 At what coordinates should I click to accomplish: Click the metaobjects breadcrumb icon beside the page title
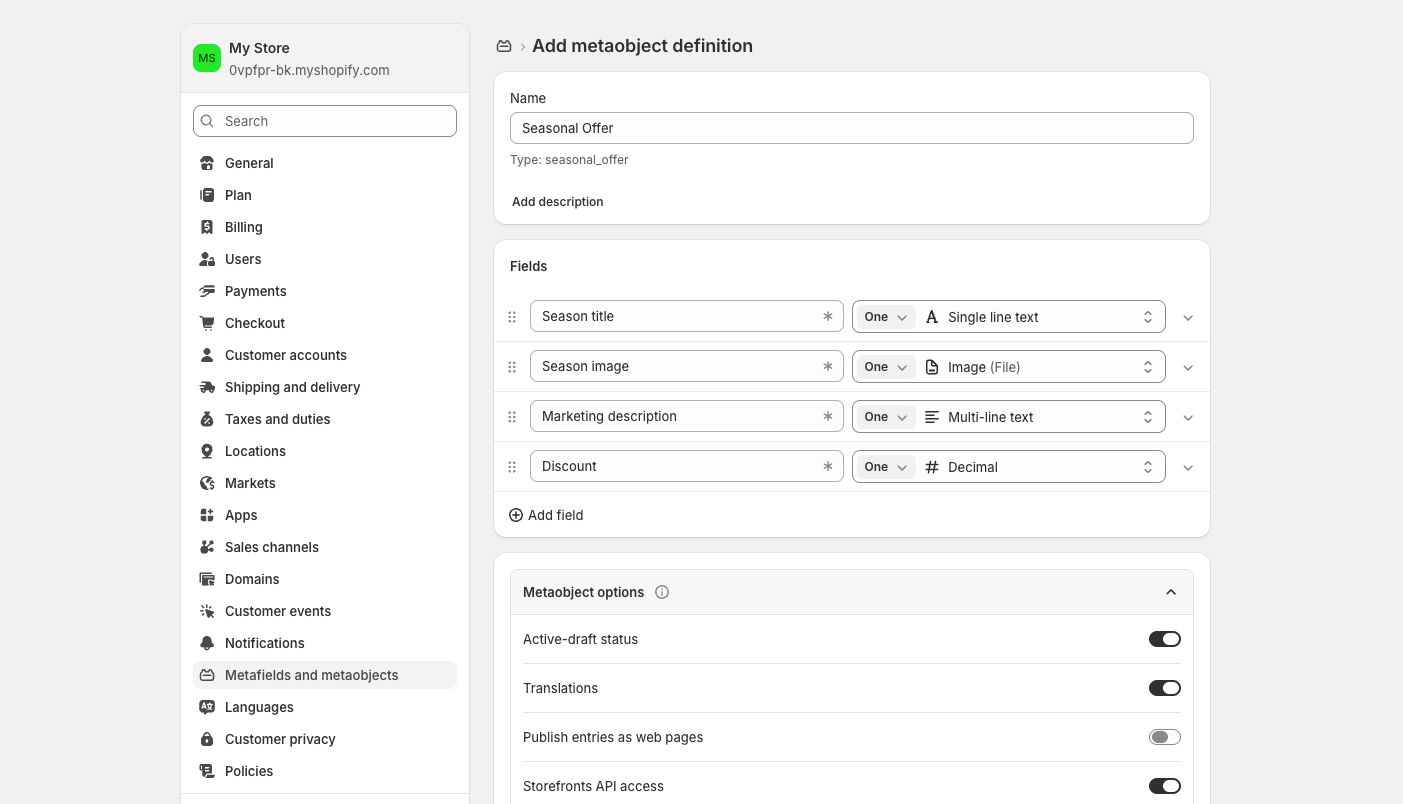(504, 46)
